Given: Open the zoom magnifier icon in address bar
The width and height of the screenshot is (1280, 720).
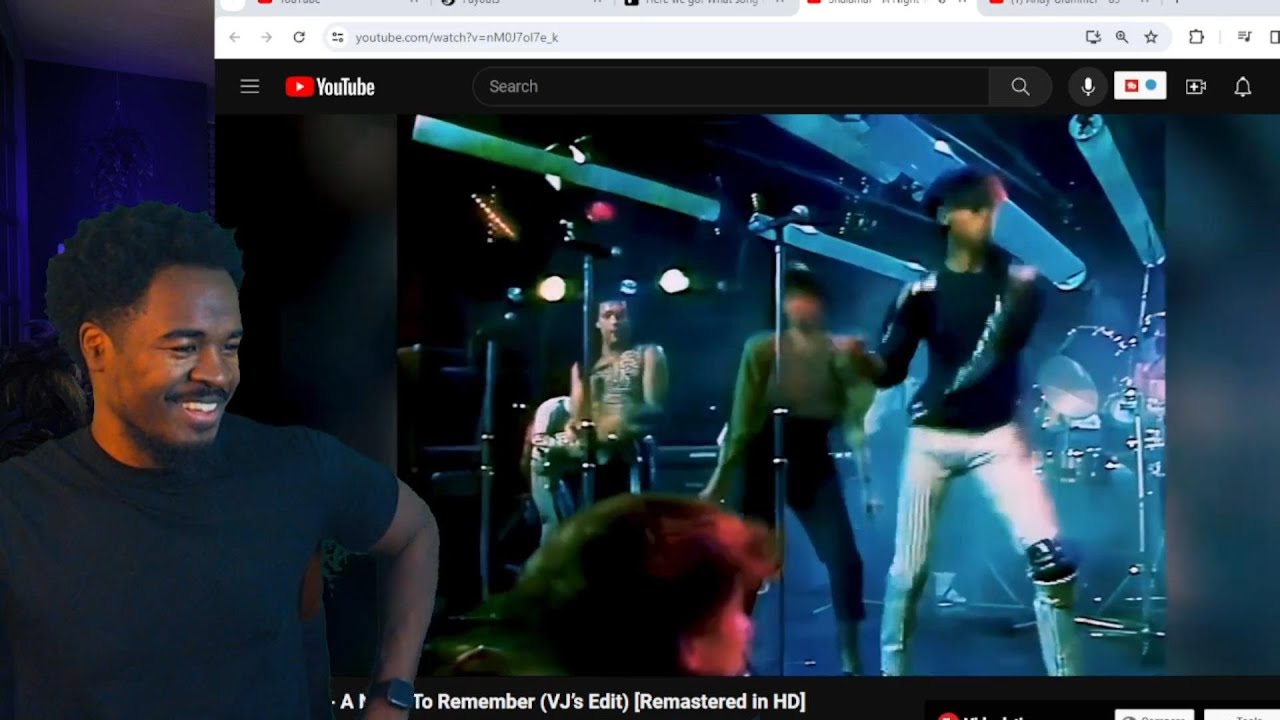Looking at the screenshot, I should click(x=1122, y=37).
